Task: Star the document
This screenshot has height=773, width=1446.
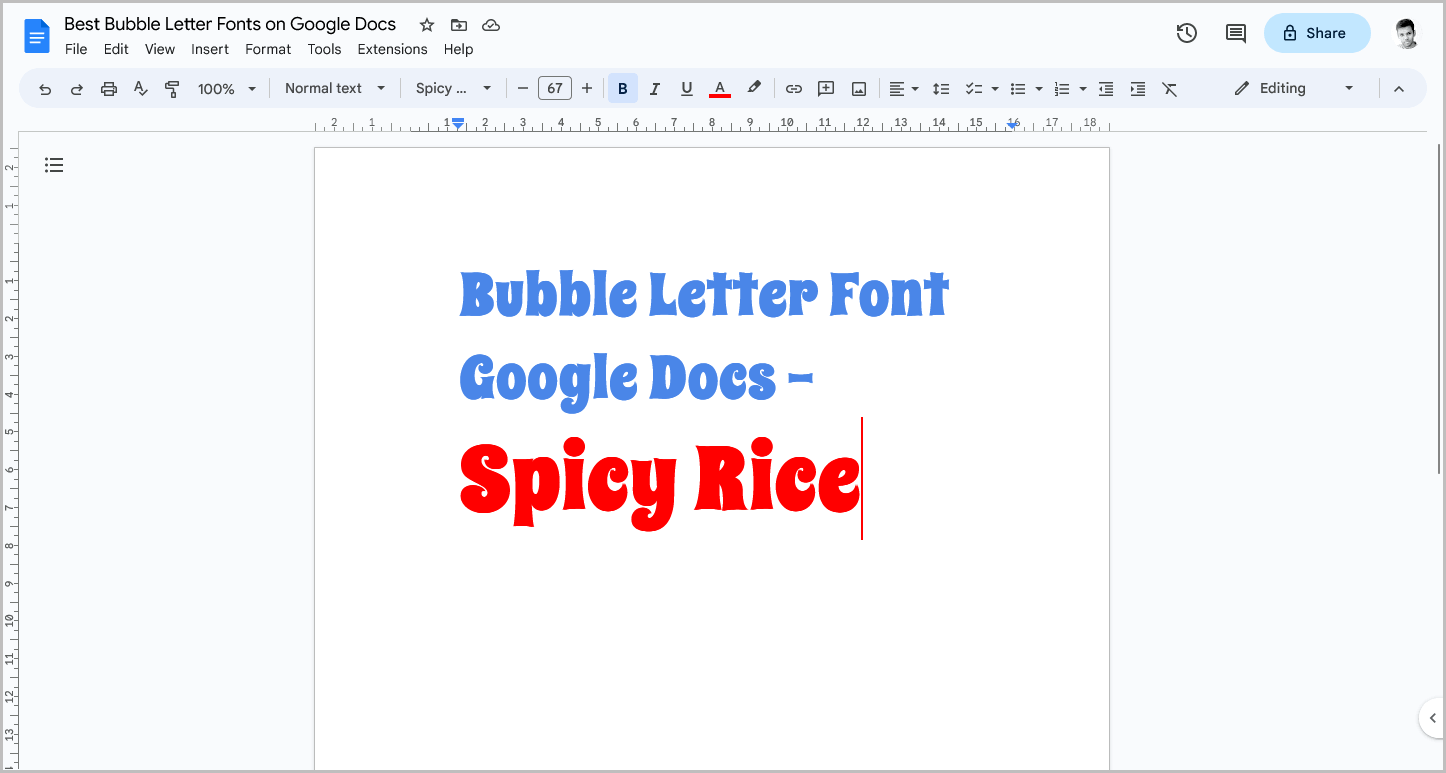Action: pyautogui.click(x=426, y=24)
